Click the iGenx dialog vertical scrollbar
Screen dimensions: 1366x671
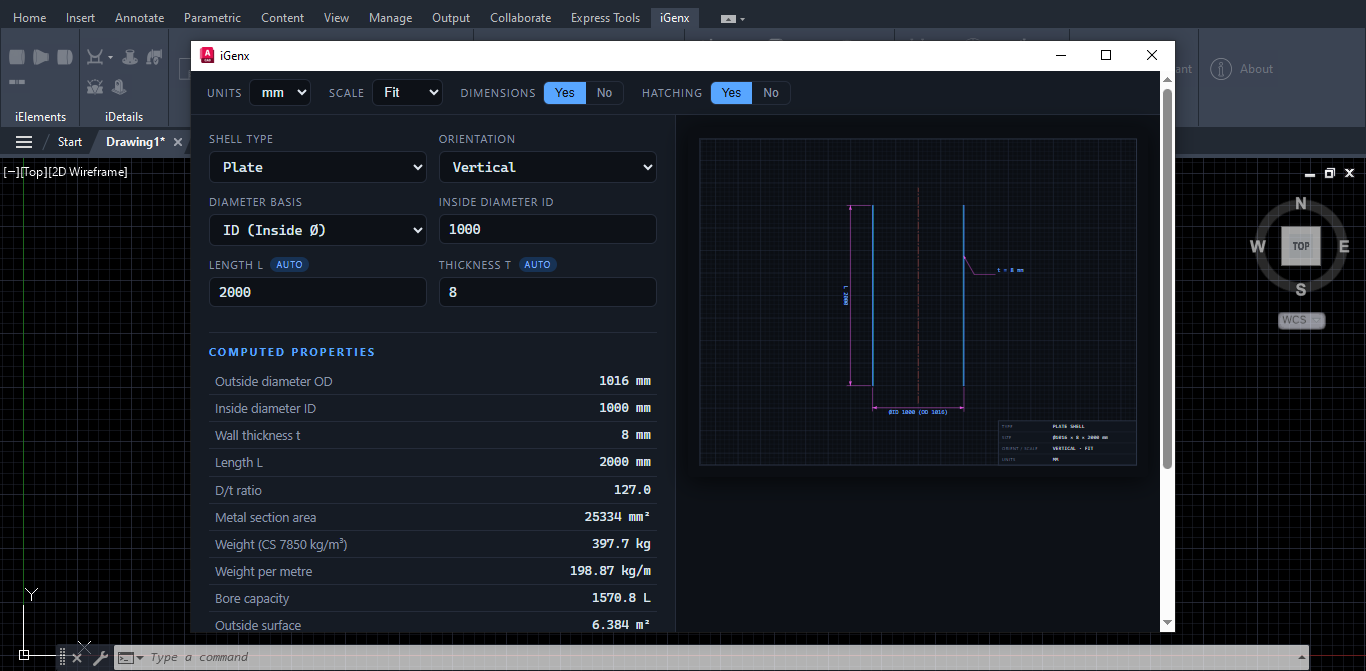pyautogui.click(x=1167, y=278)
